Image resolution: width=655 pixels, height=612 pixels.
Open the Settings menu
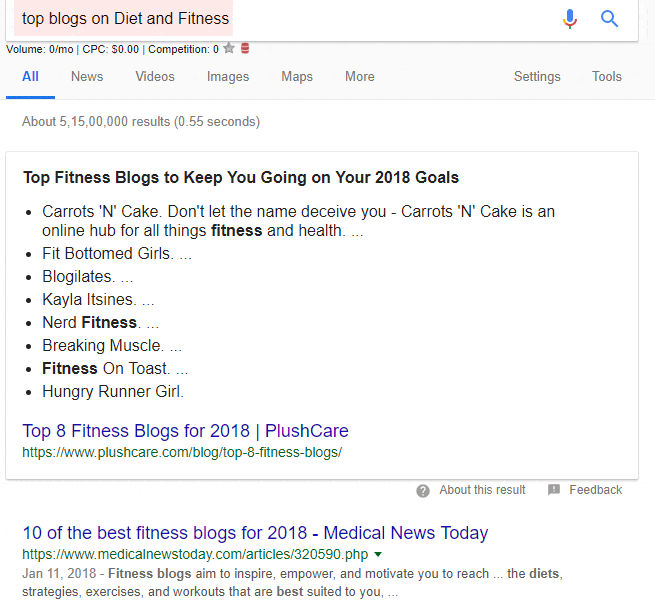tap(537, 77)
